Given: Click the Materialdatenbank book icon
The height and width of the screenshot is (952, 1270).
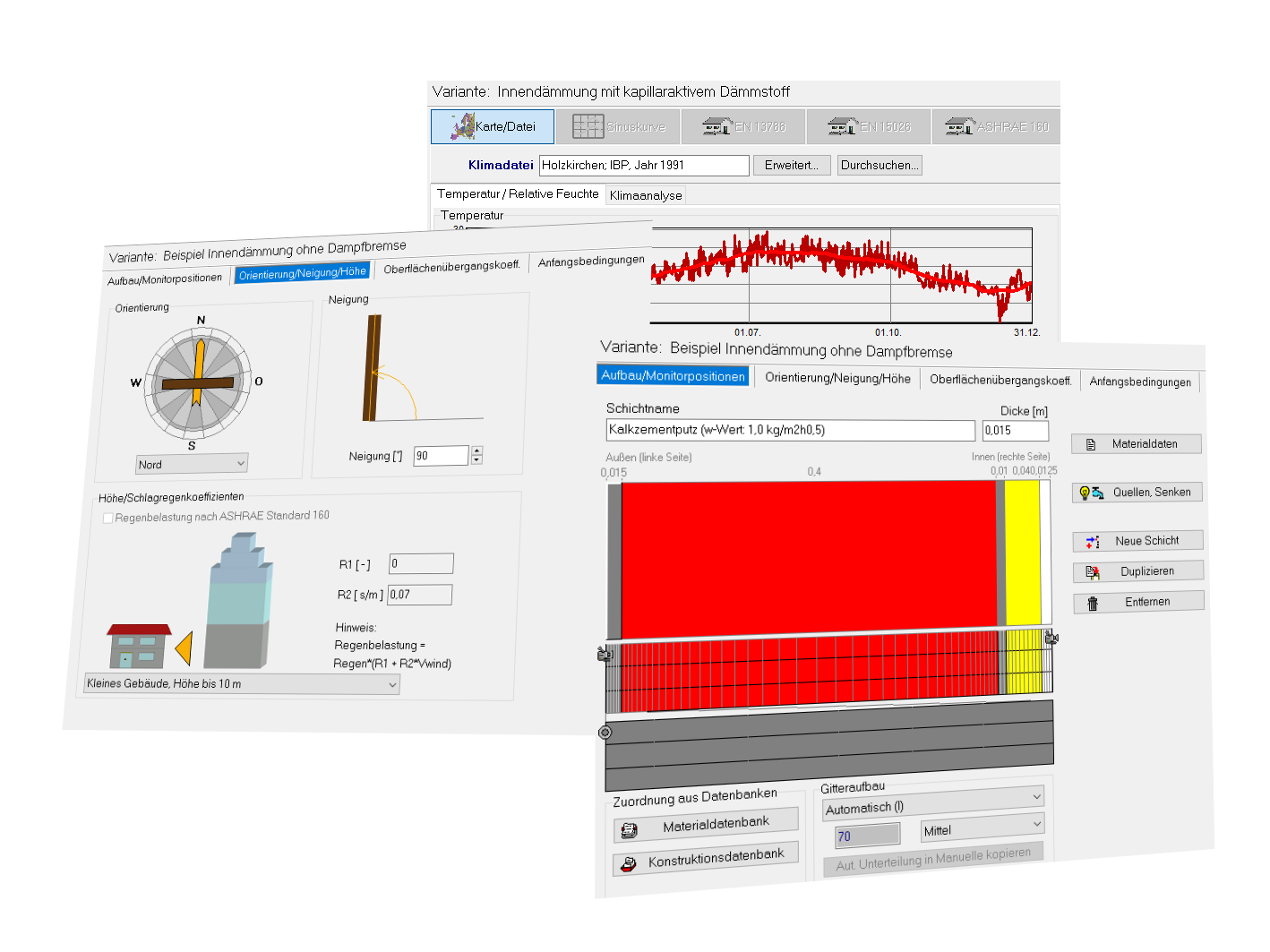Looking at the screenshot, I should 630,830.
